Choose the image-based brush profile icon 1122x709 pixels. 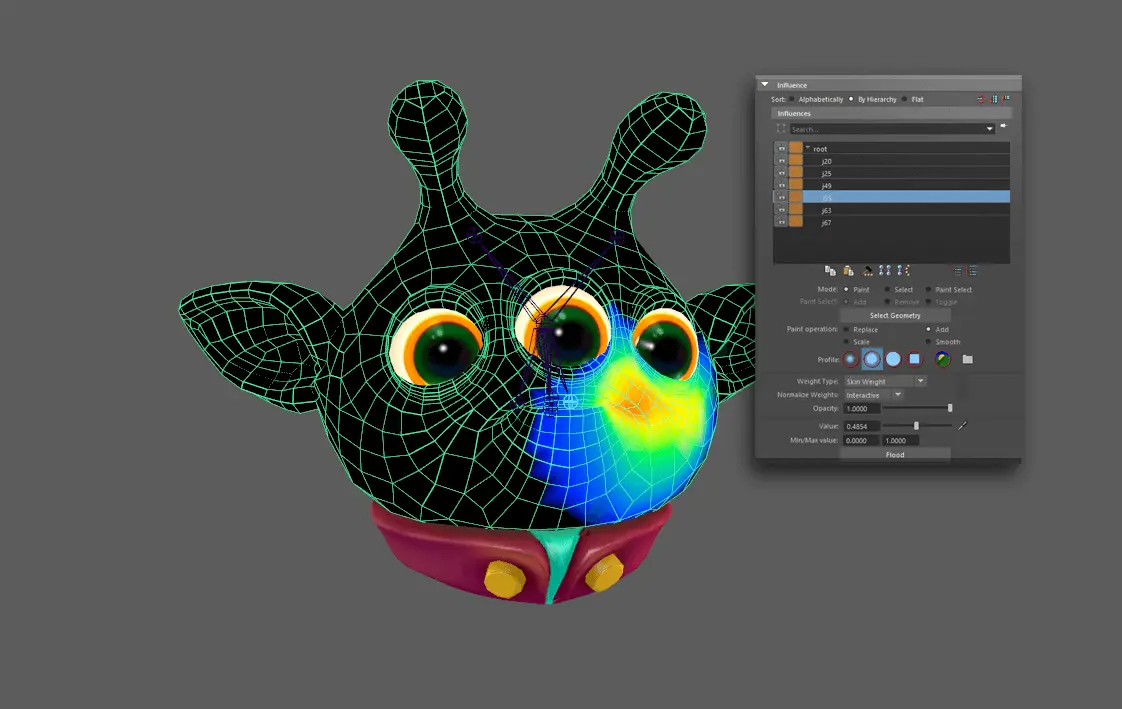click(x=942, y=359)
